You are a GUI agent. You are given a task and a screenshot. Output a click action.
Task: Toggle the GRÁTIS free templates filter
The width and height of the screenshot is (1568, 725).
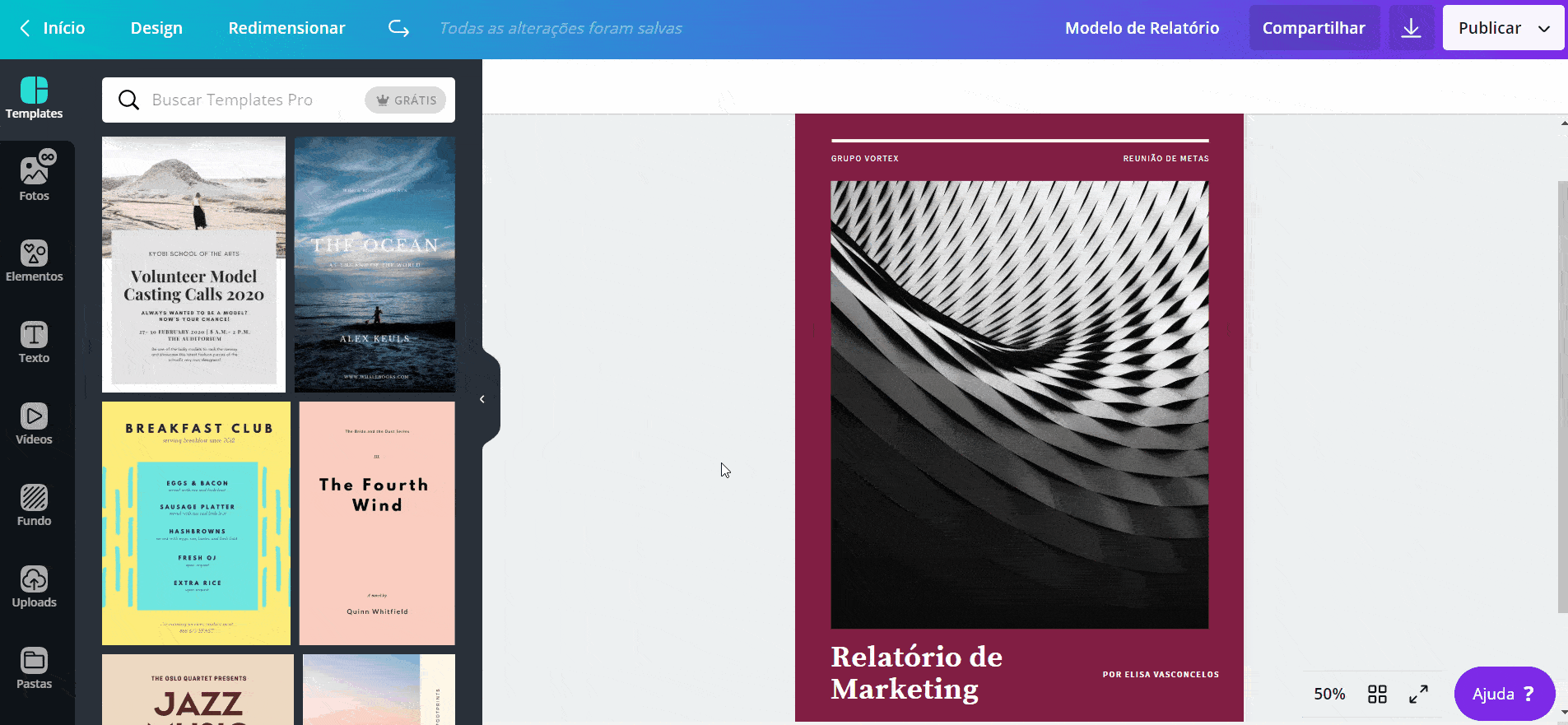(406, 100)
